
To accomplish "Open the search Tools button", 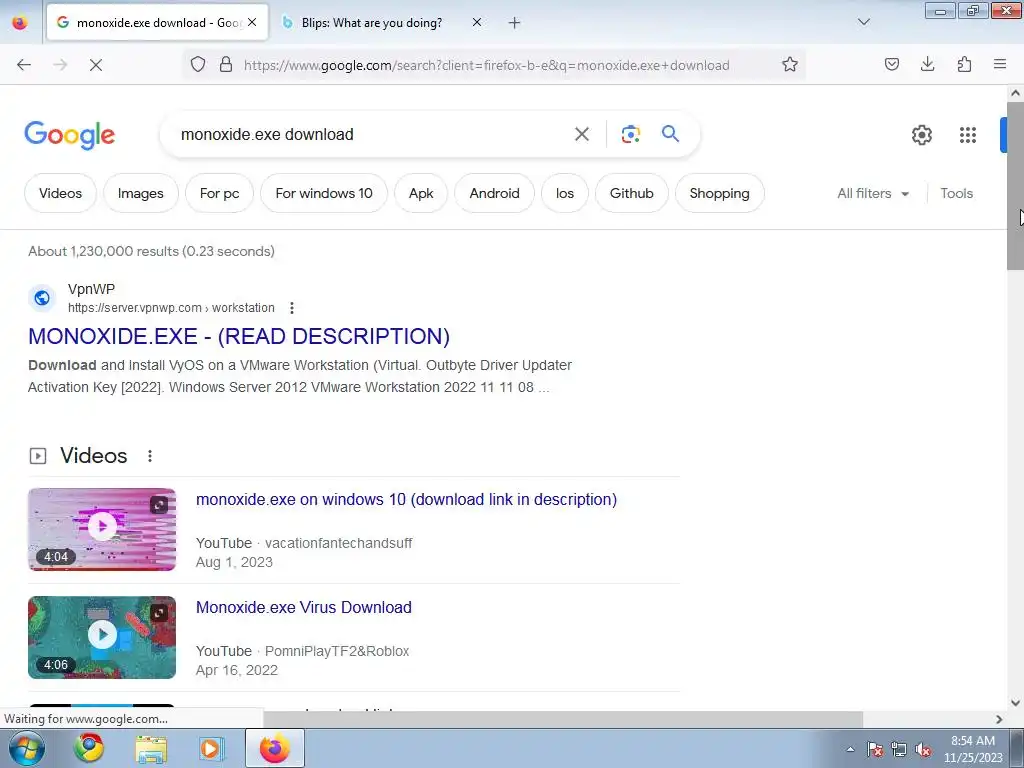I will 956,193.
